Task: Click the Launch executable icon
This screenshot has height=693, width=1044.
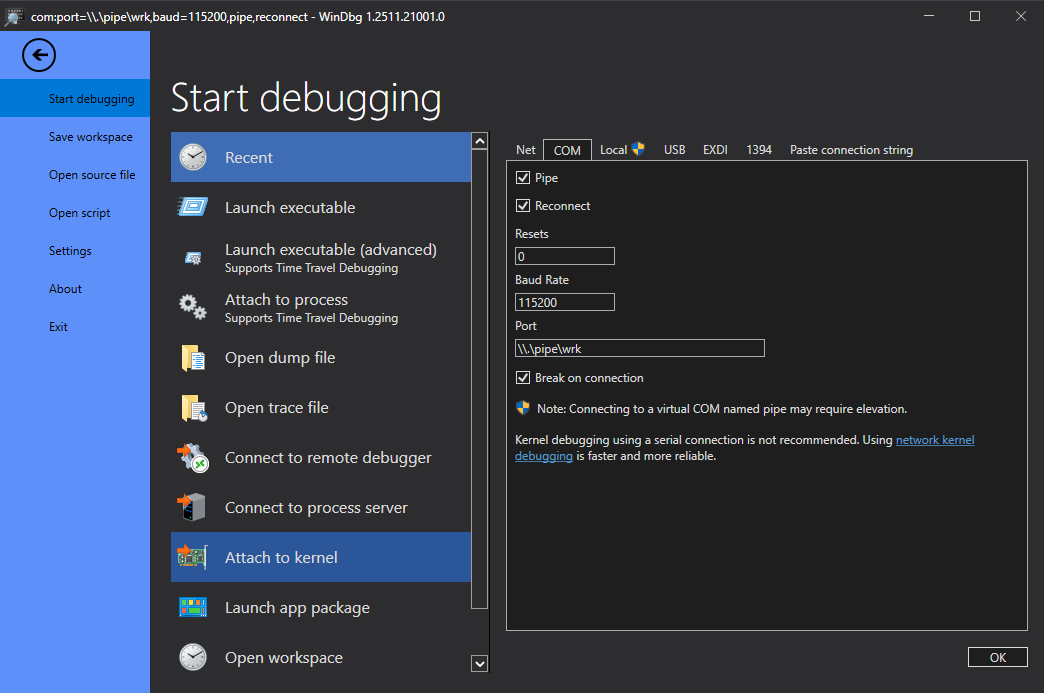Action: 193,207
